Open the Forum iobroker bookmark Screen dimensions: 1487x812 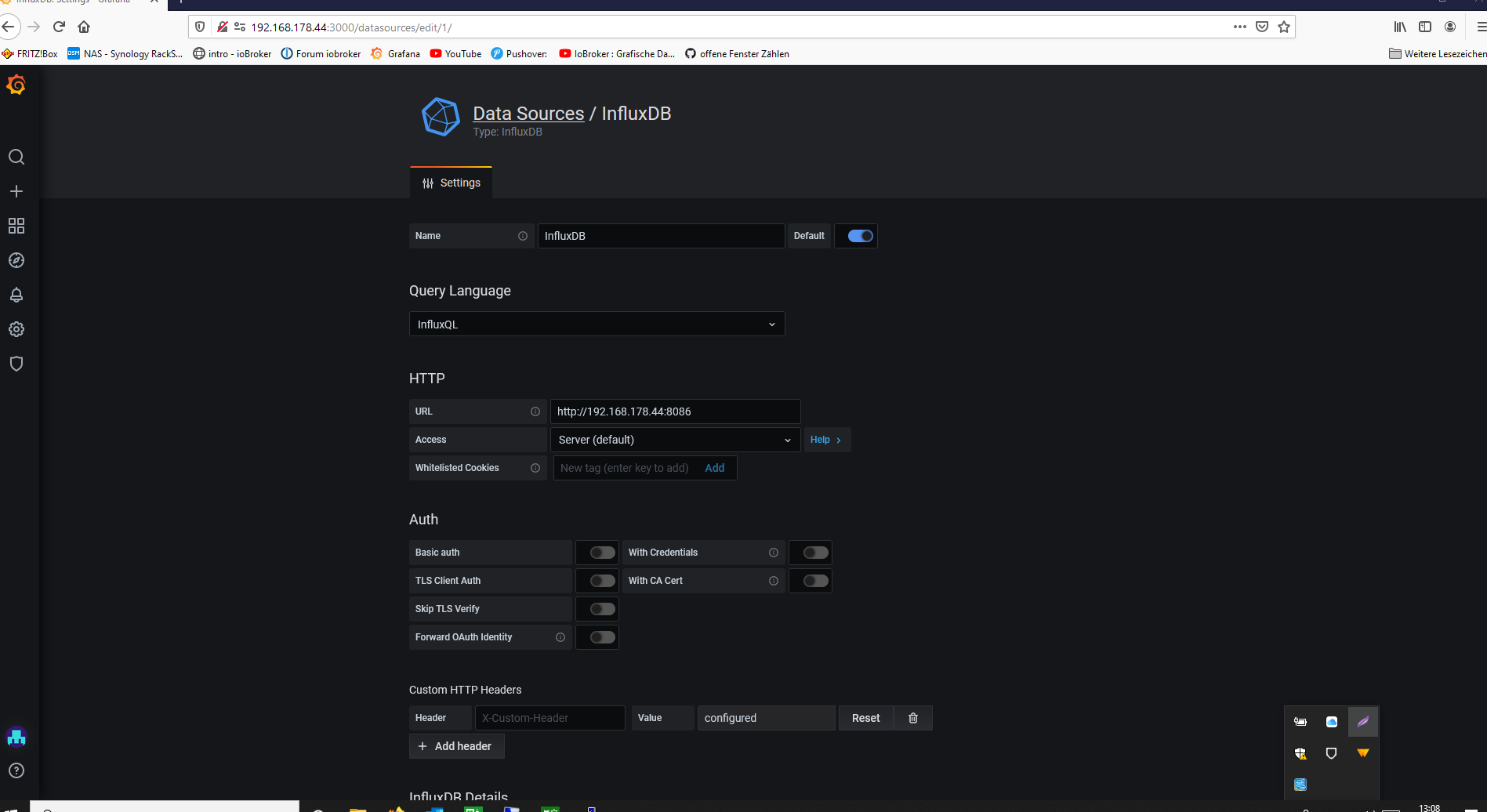(321, 53)
